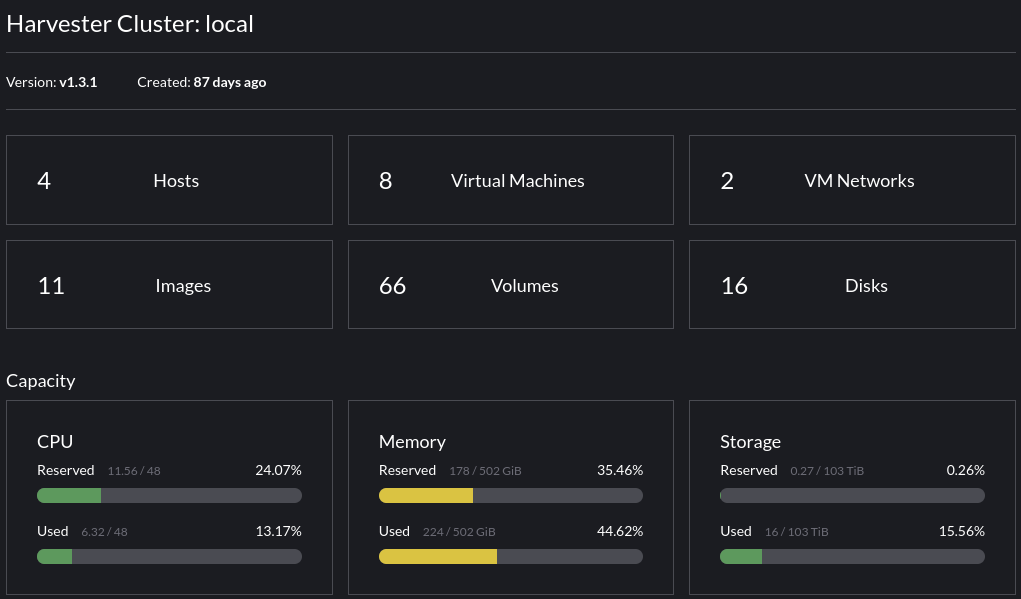Click the Memory capacity heading
1021x599 pixels.
(x=412, y=441)
